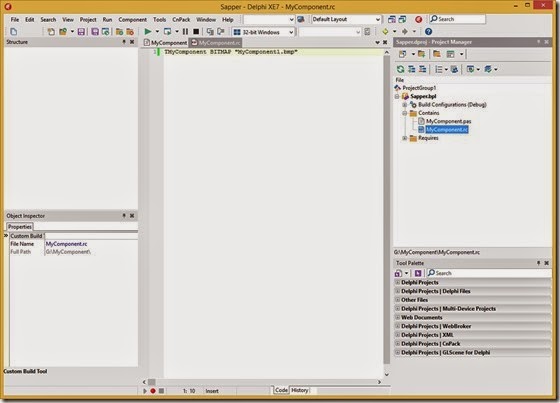
Task: Click the red record macro icon in status bar
Action: 153,391
